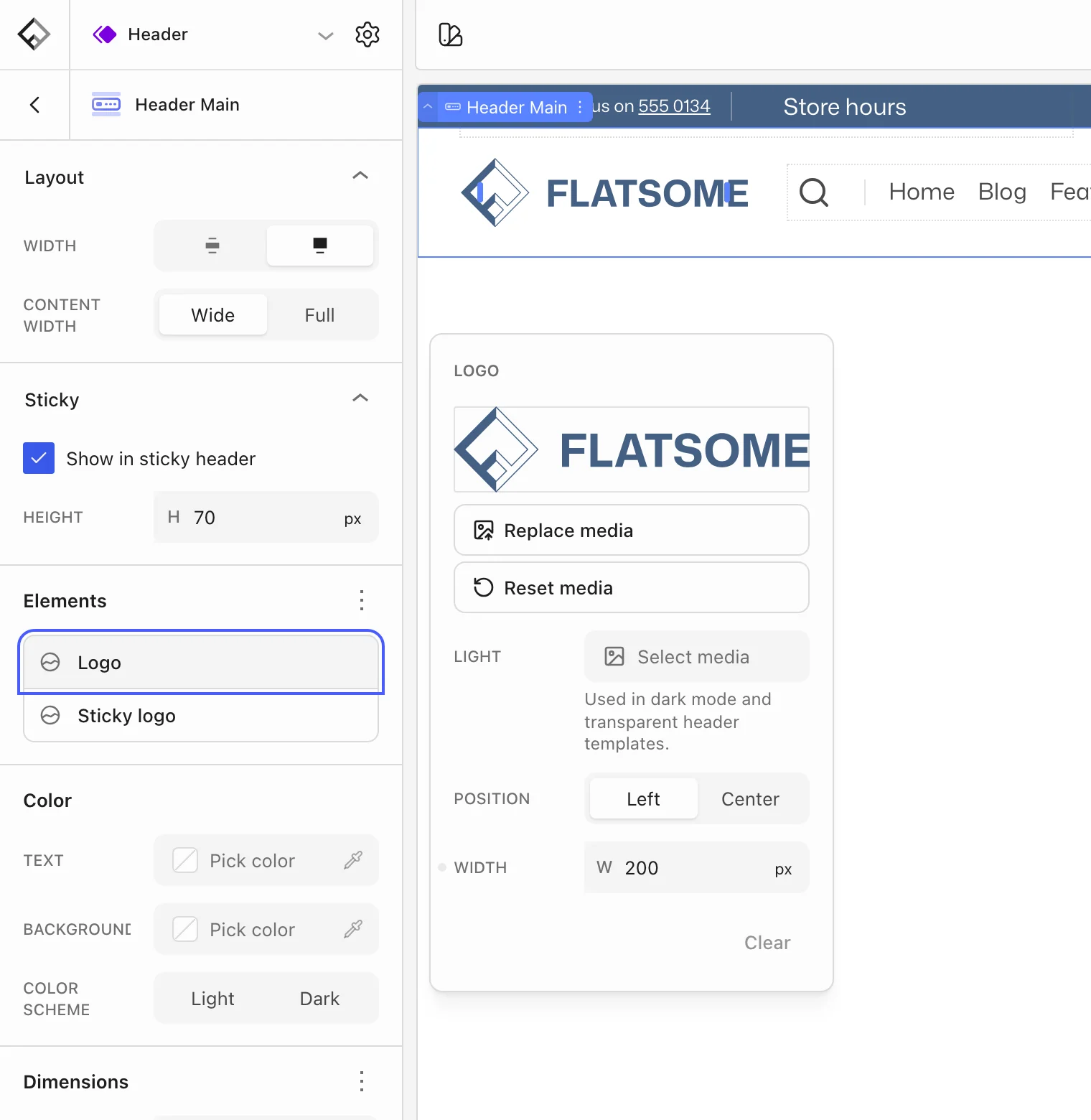1091x1120 pixels.
Task: Click the 555 0134 phone link
Action: 675,106
